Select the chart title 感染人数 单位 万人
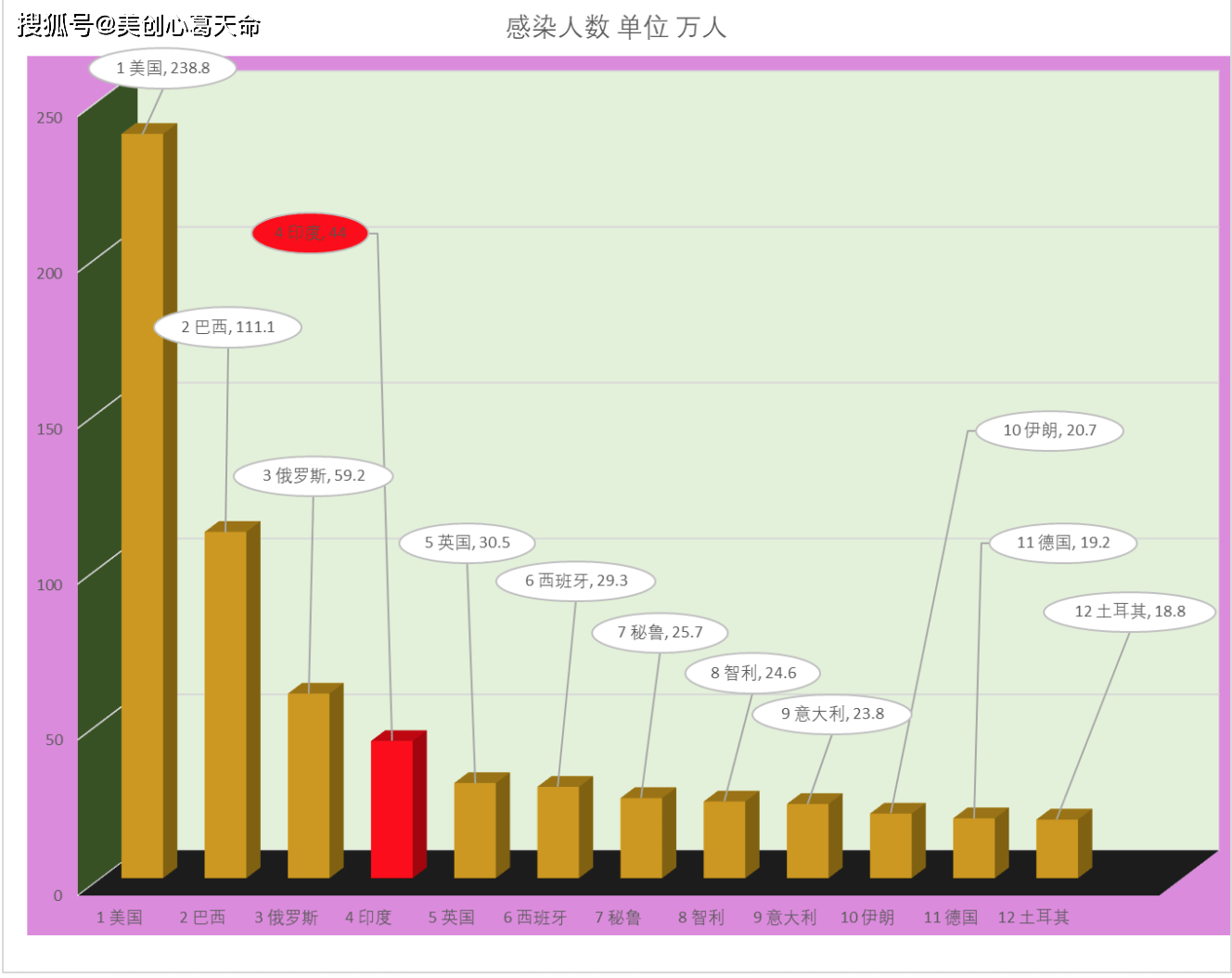Viewport: 1232px width, 978px height. [616, 27]
